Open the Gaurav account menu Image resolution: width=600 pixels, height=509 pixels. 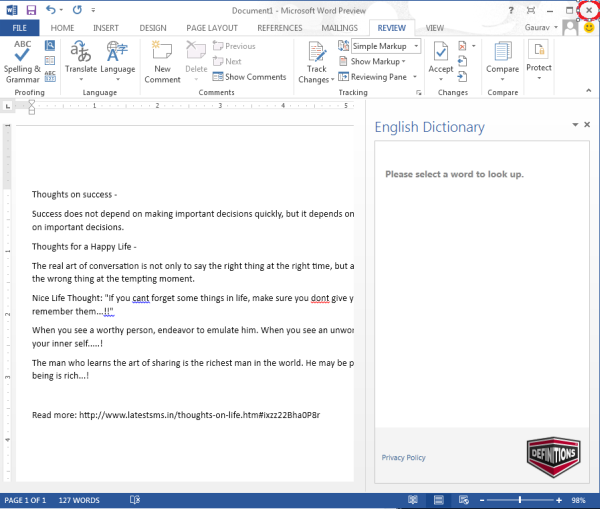pyautogui.click(x=541, y=28)
